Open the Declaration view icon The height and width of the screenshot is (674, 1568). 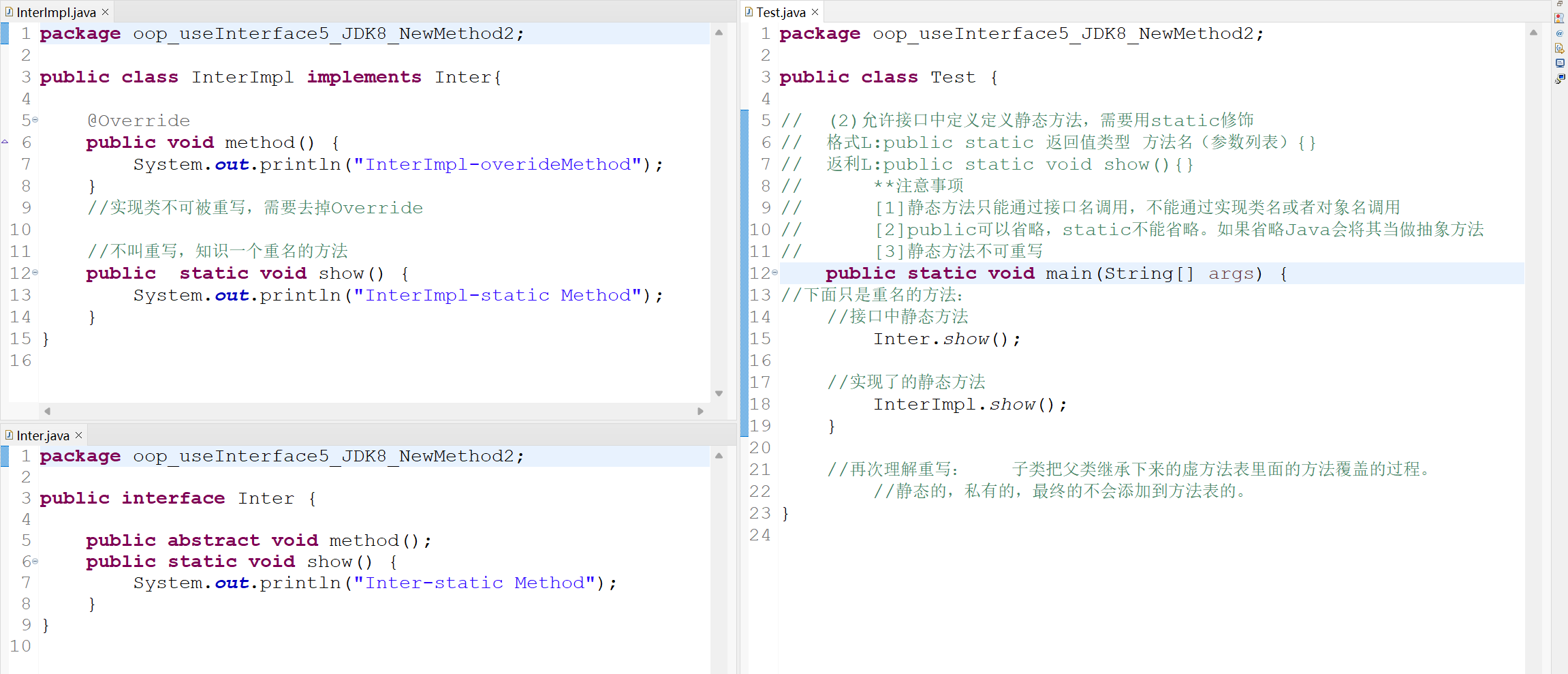(x=1560, y=48)
